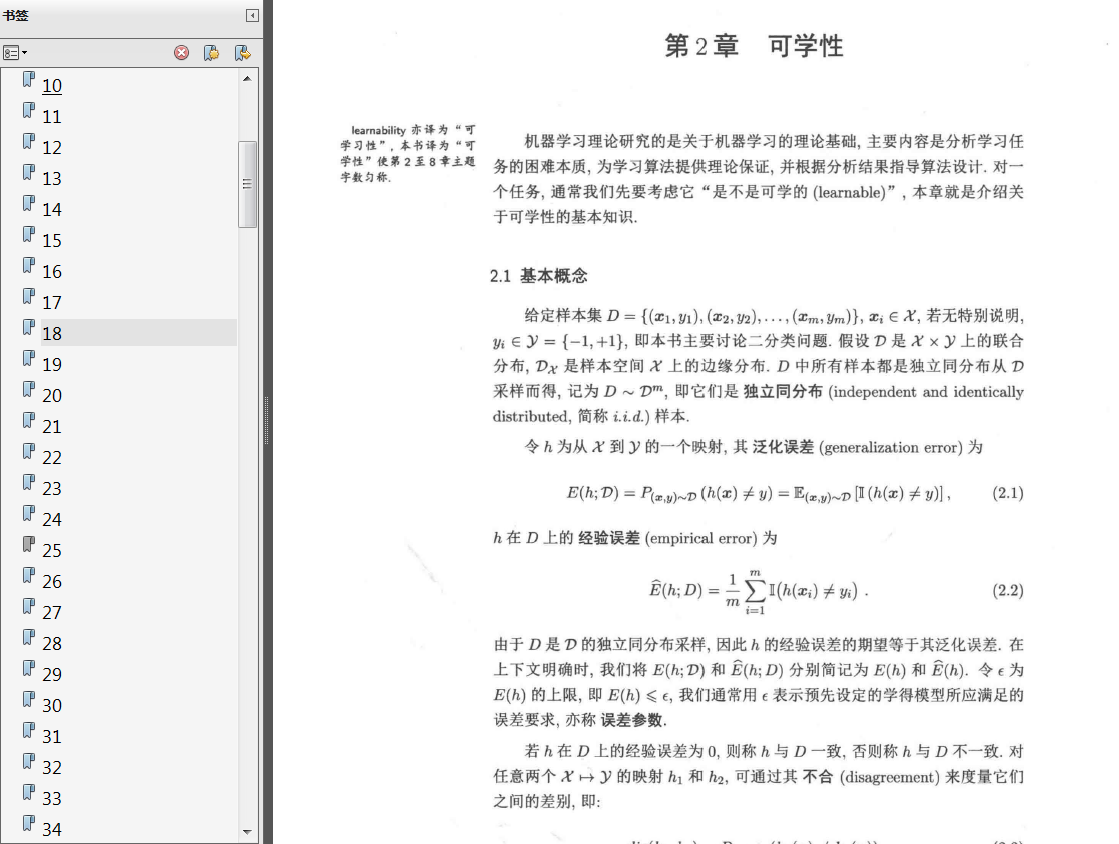This screenshot has height=844, width=1119.
Task: Click the bookmark icon next to 29
Action: [x=29, y=668]
